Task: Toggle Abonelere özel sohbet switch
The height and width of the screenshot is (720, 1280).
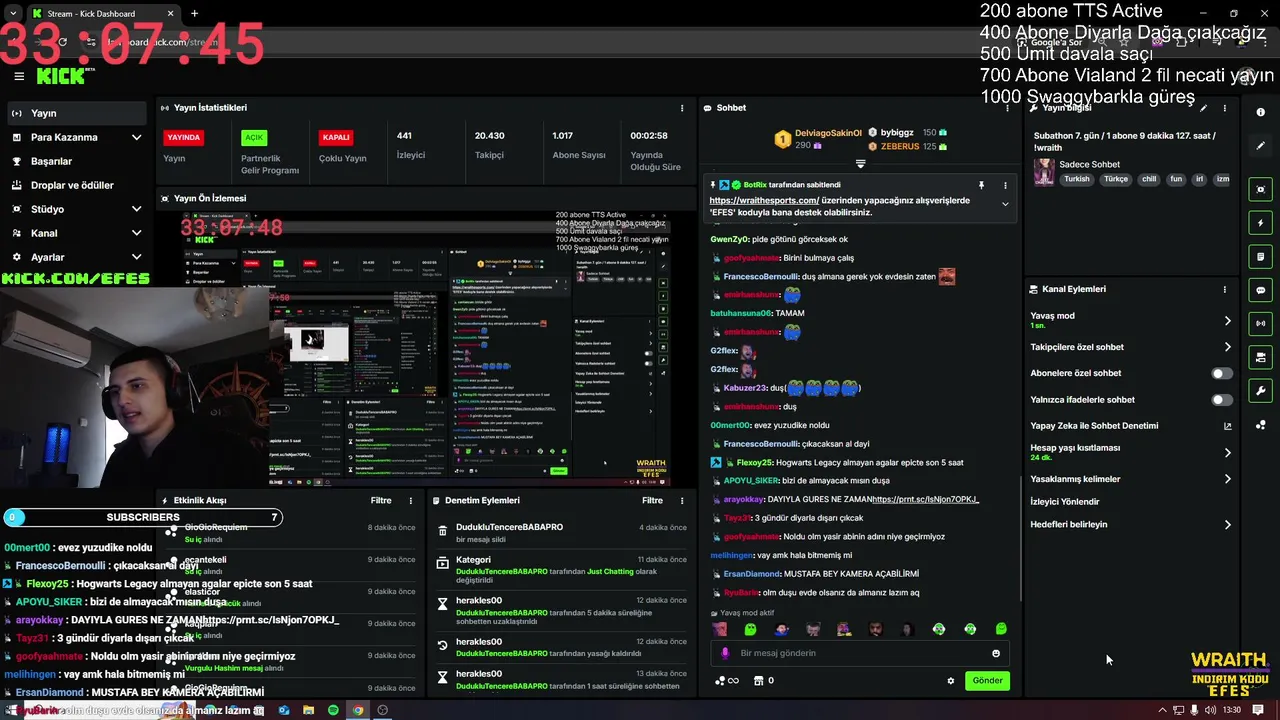Action: coord(1222,373)
